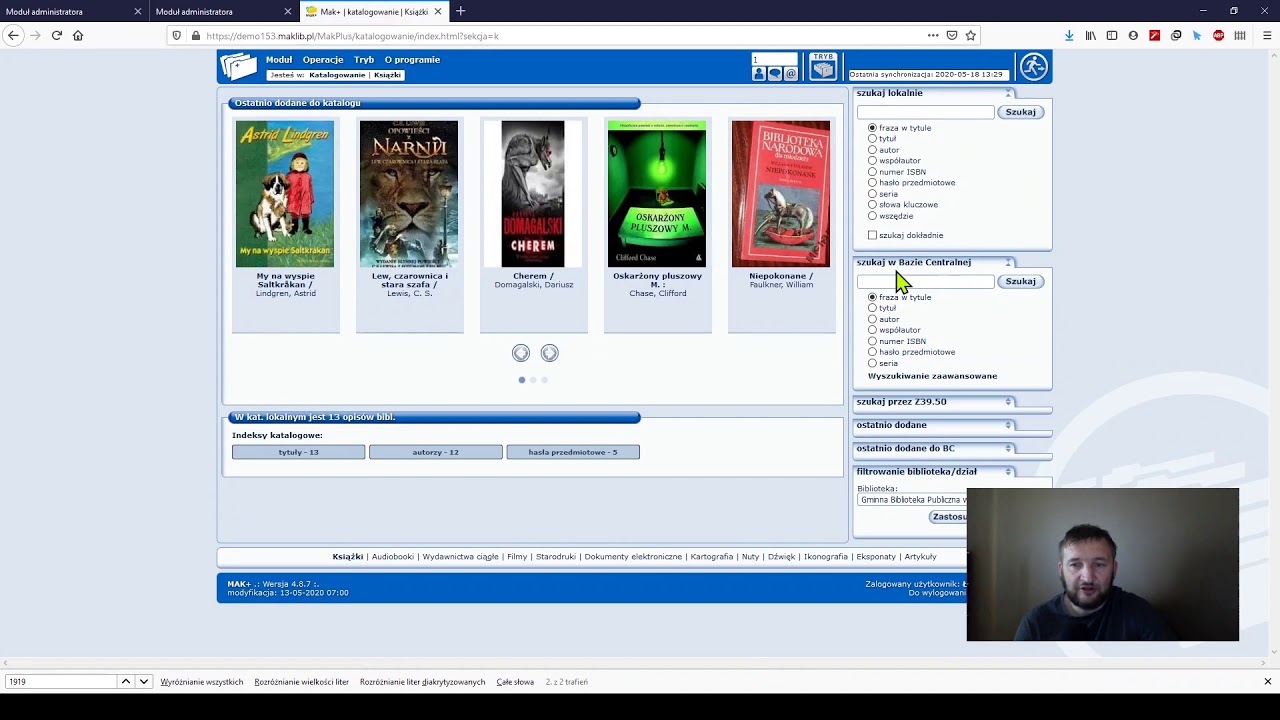Enable 'szukaj dokładnie' checkbox
The height and width of the screenshot is (720, 1280).
(872, 235)
